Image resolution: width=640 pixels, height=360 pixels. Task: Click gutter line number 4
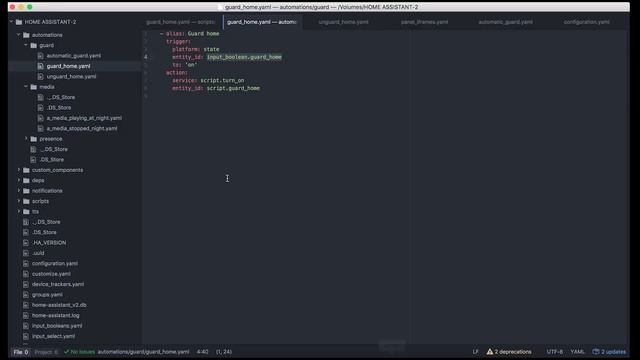tap(146, 57)
